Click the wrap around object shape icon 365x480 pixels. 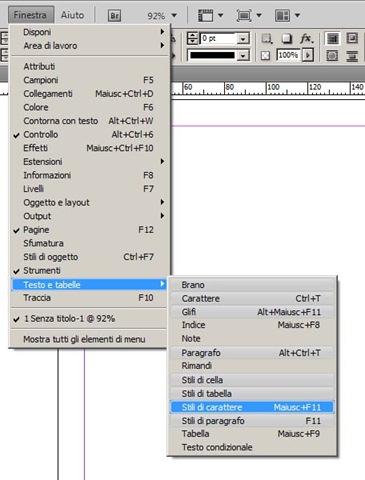point(332,56)
